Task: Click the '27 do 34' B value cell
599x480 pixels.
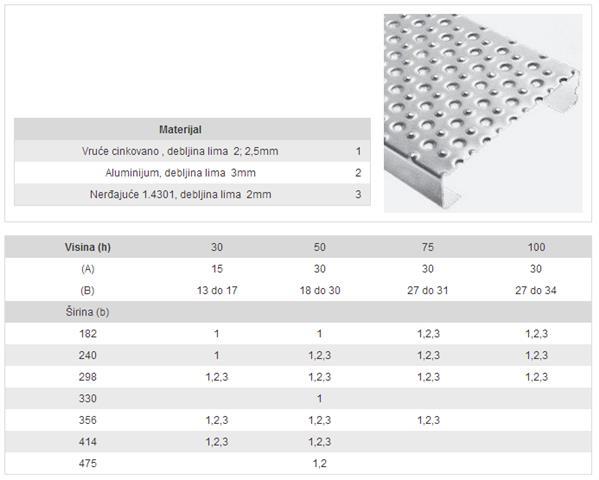Action: 536,290
